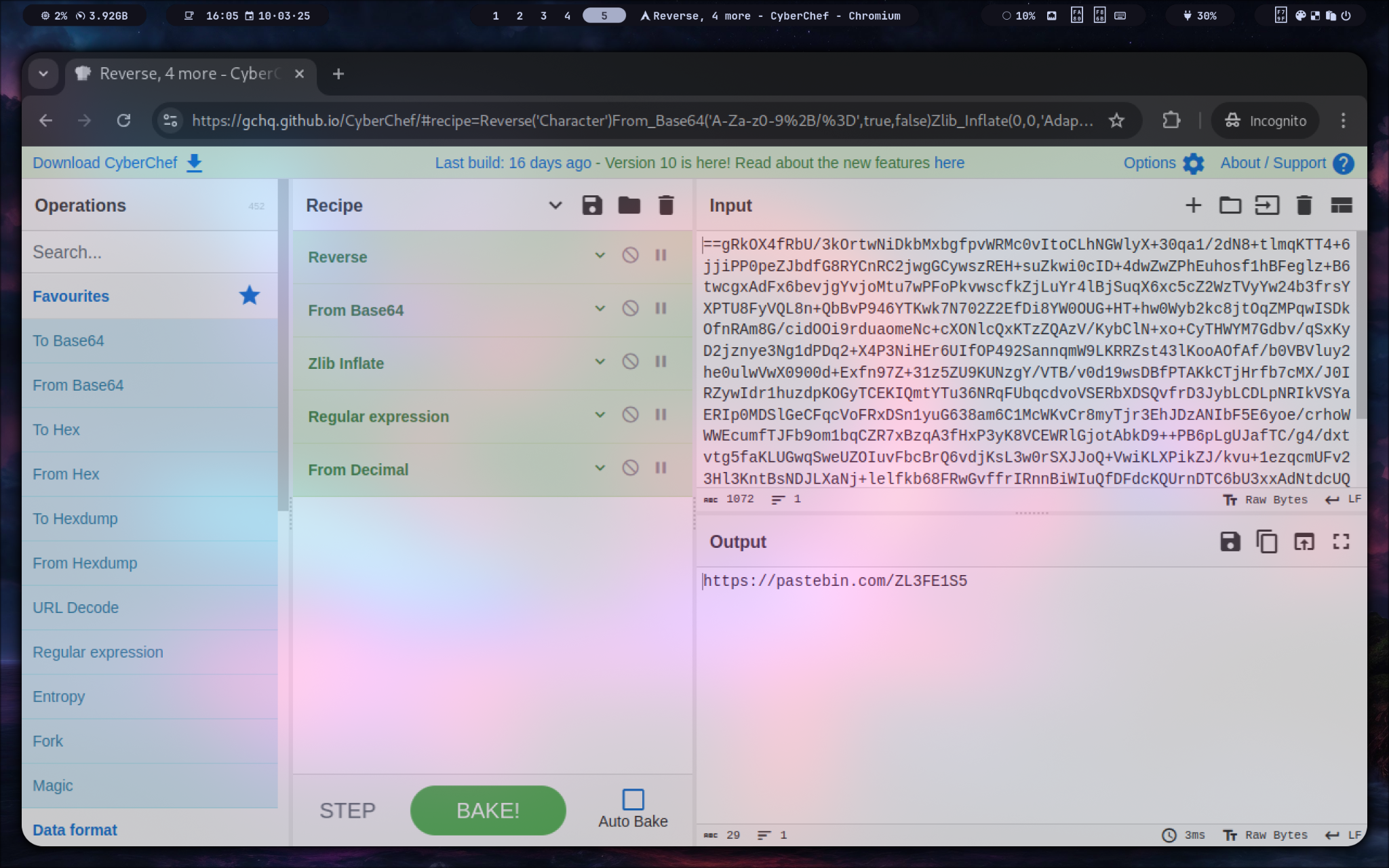Viewport: 1389px width, 868px height.
Task: Open browser extensions puzzle icon
Action: click(1171, 121)
